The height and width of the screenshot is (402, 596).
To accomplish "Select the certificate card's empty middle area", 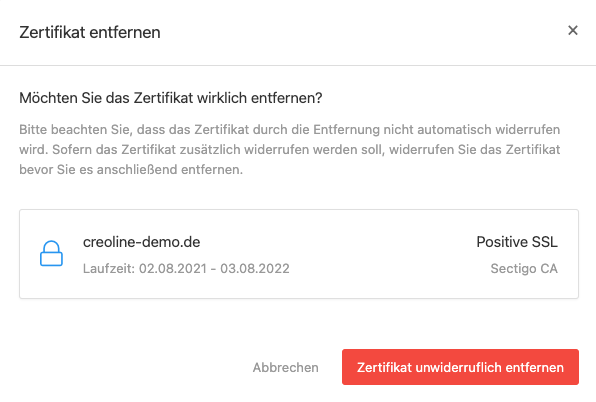I will [x=380, y=254].
